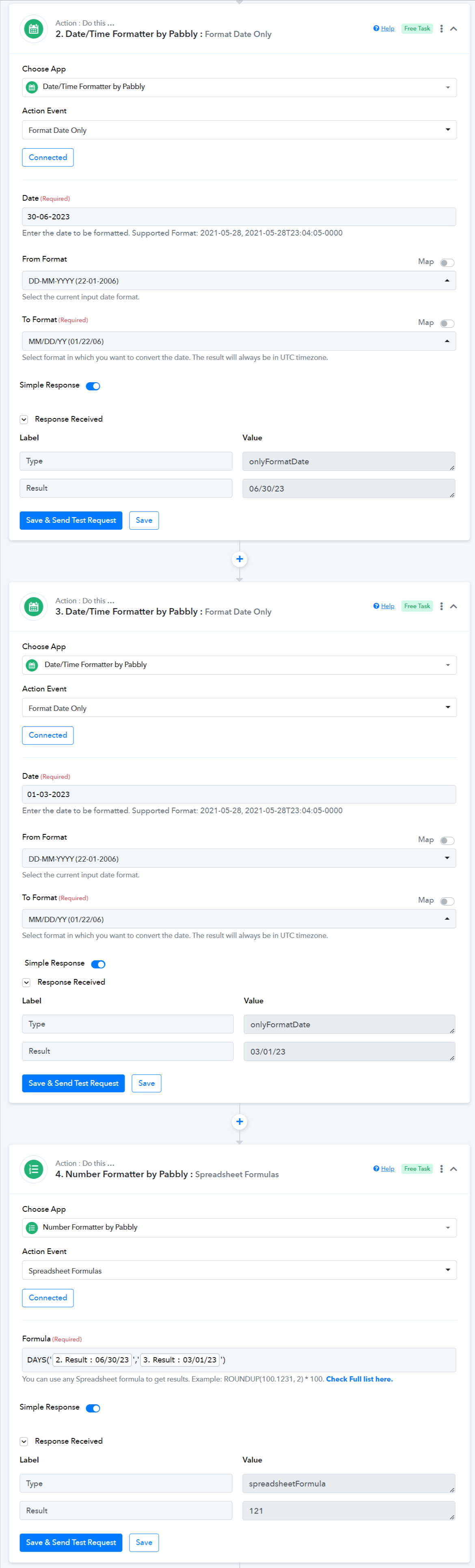Collapse step 3 using its chevron arrow

click(454, 606)
